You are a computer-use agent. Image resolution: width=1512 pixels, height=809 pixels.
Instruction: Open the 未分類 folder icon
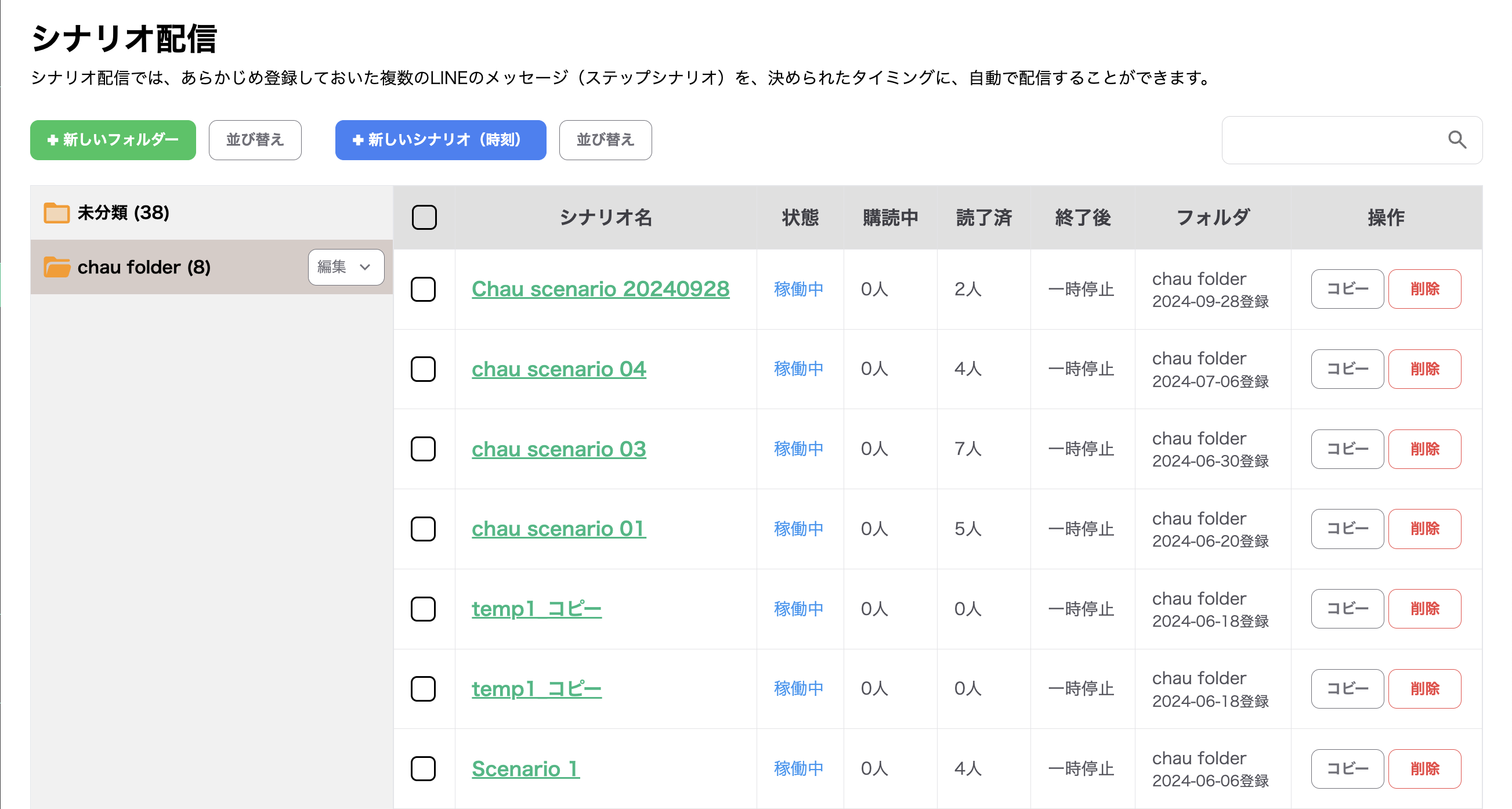56,212
